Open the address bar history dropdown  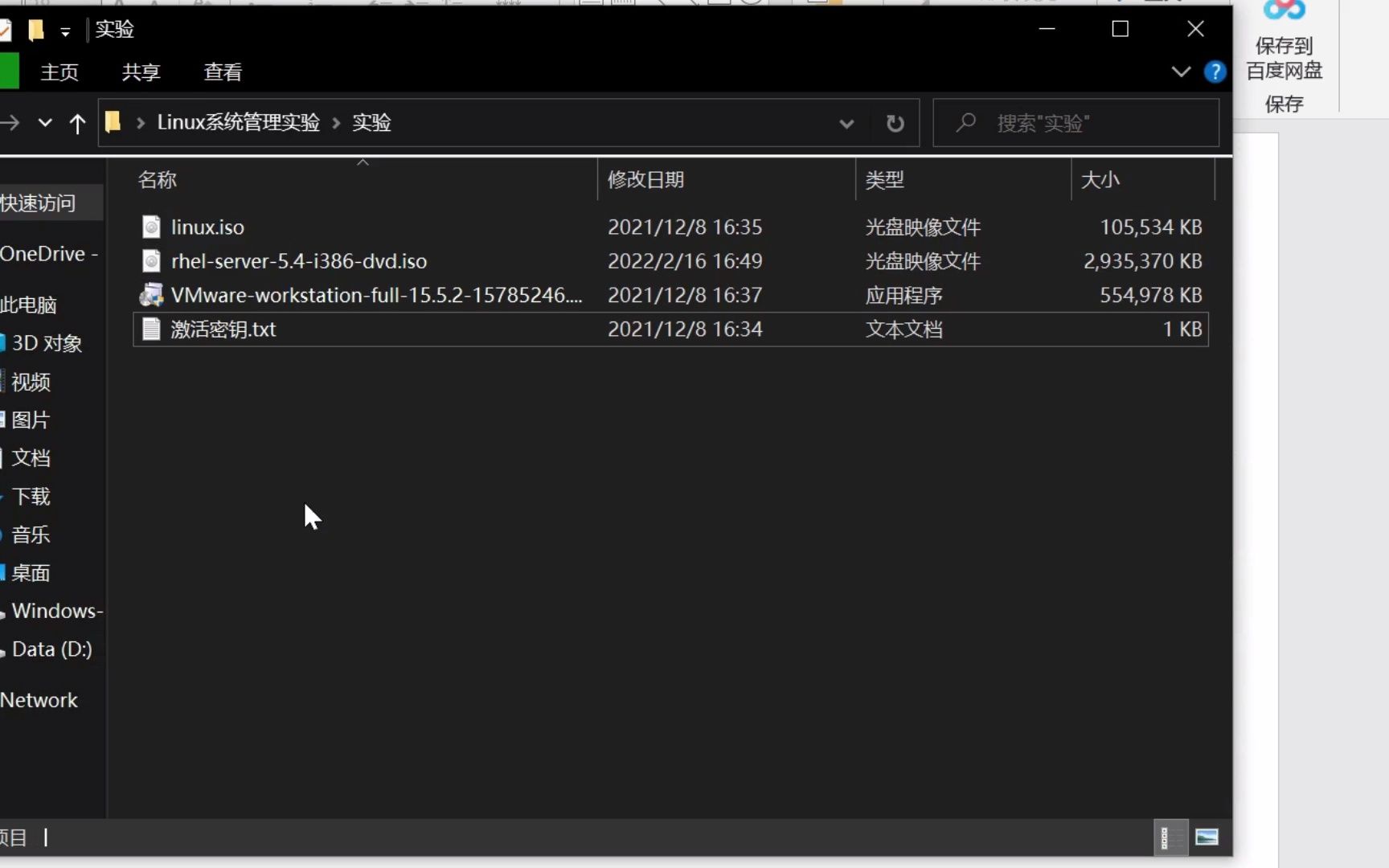point(846,123)
